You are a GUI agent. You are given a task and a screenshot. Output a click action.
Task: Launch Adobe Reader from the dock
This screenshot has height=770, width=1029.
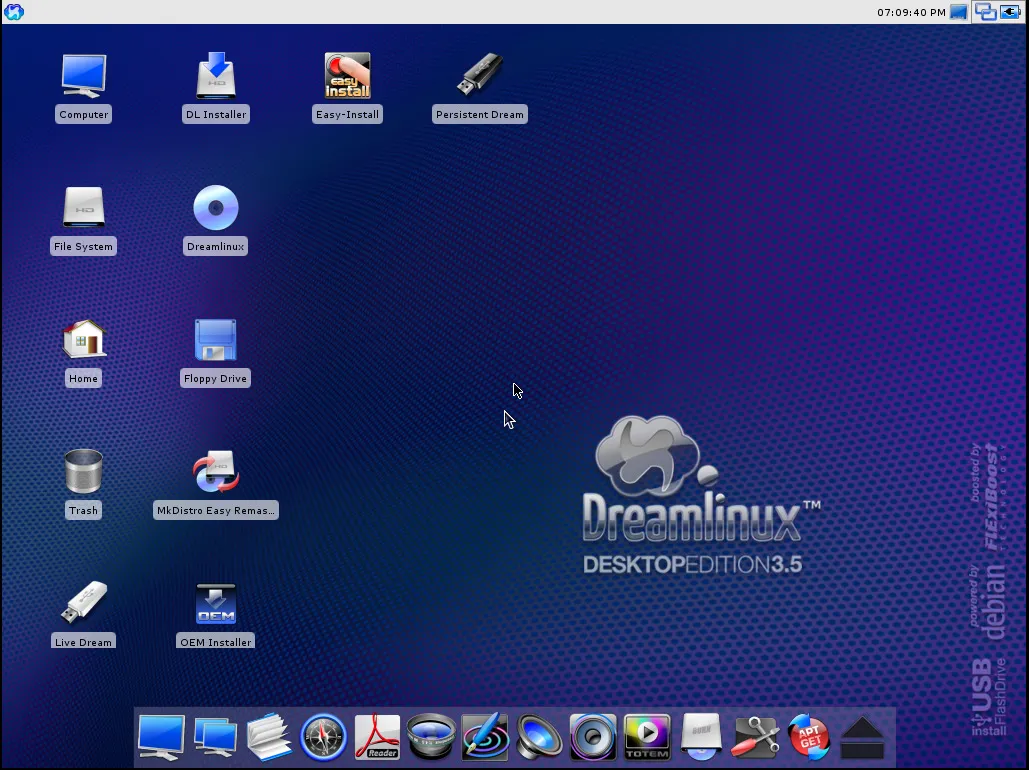377,737
